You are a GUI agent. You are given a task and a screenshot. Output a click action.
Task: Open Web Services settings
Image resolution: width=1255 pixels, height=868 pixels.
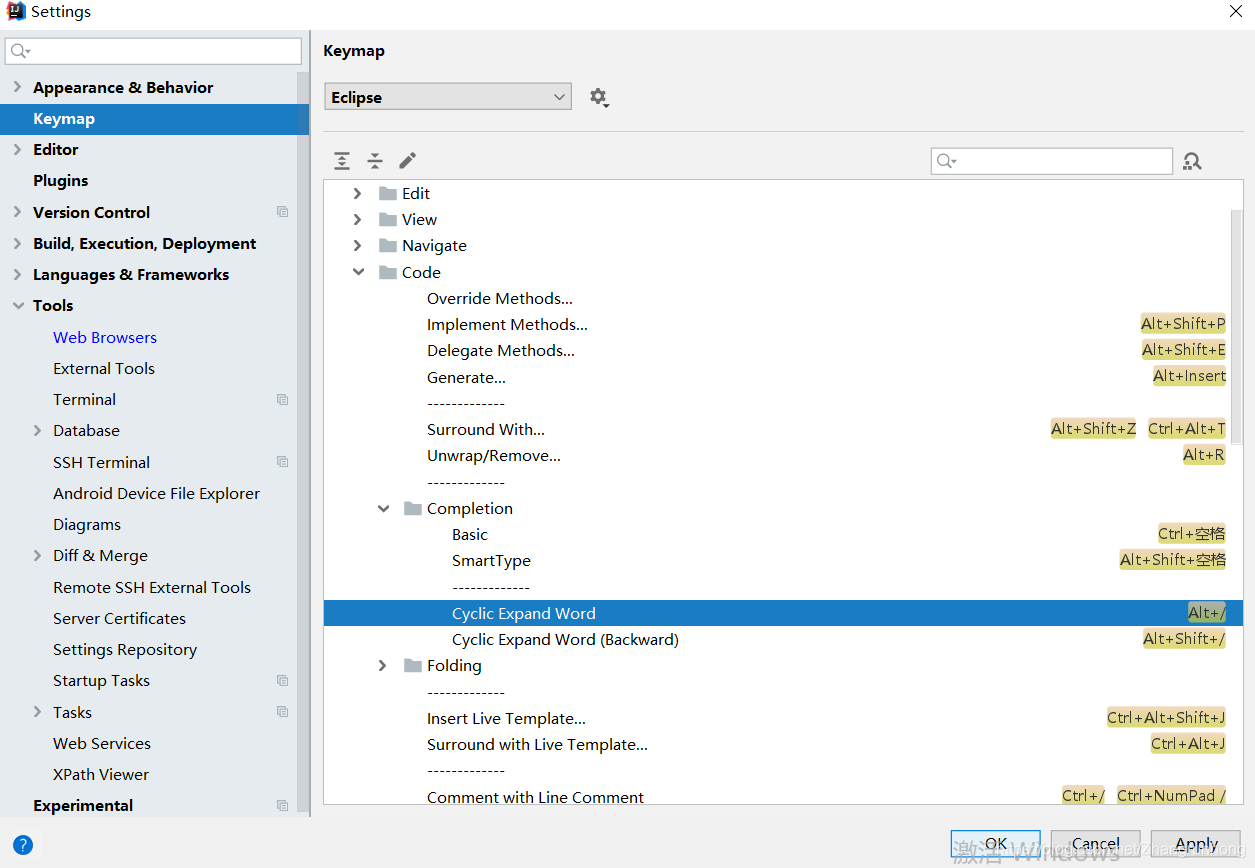tap(102, 743)
